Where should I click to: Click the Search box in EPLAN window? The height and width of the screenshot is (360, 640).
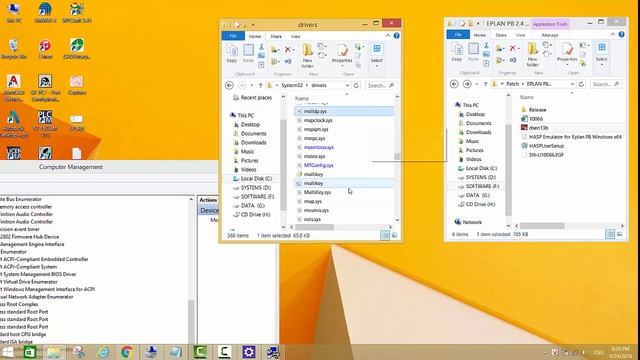coord(606,84)
